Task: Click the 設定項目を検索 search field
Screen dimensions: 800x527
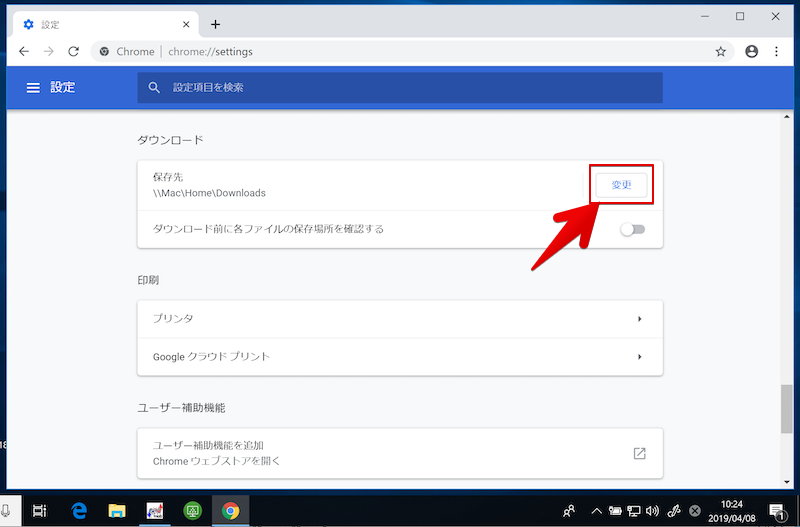Action: (x=400, y=88)
